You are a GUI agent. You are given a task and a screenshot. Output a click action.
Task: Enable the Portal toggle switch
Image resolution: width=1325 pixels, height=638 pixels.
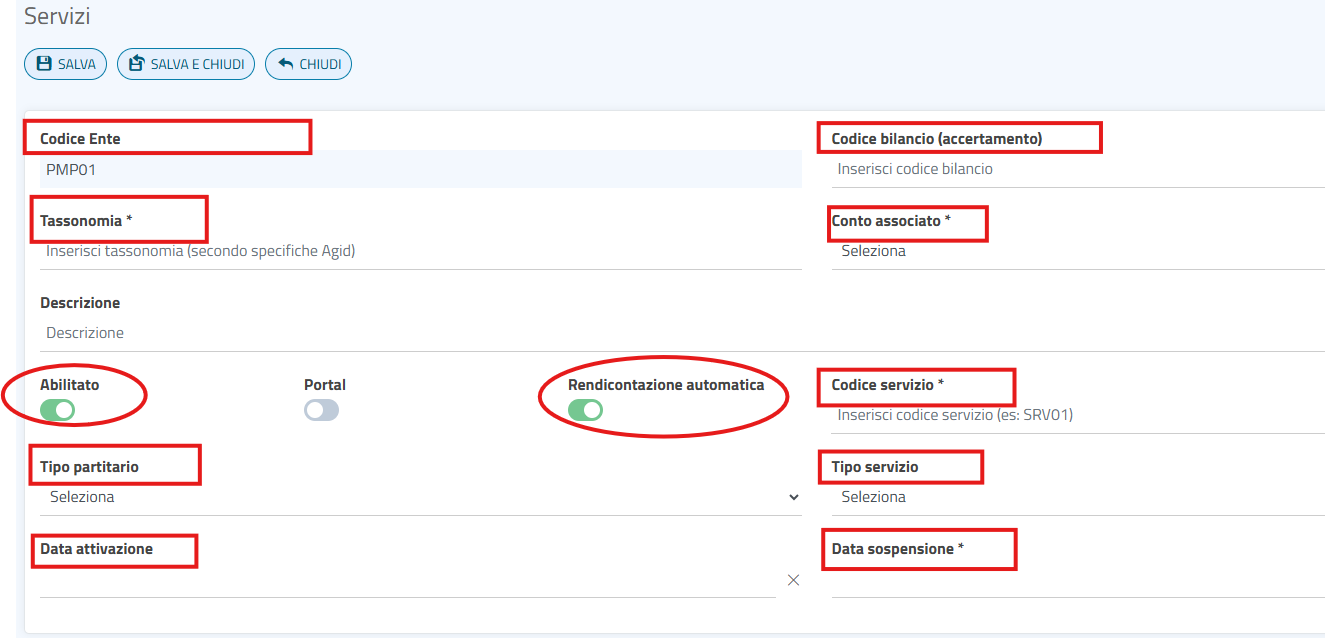click(321, 410)
